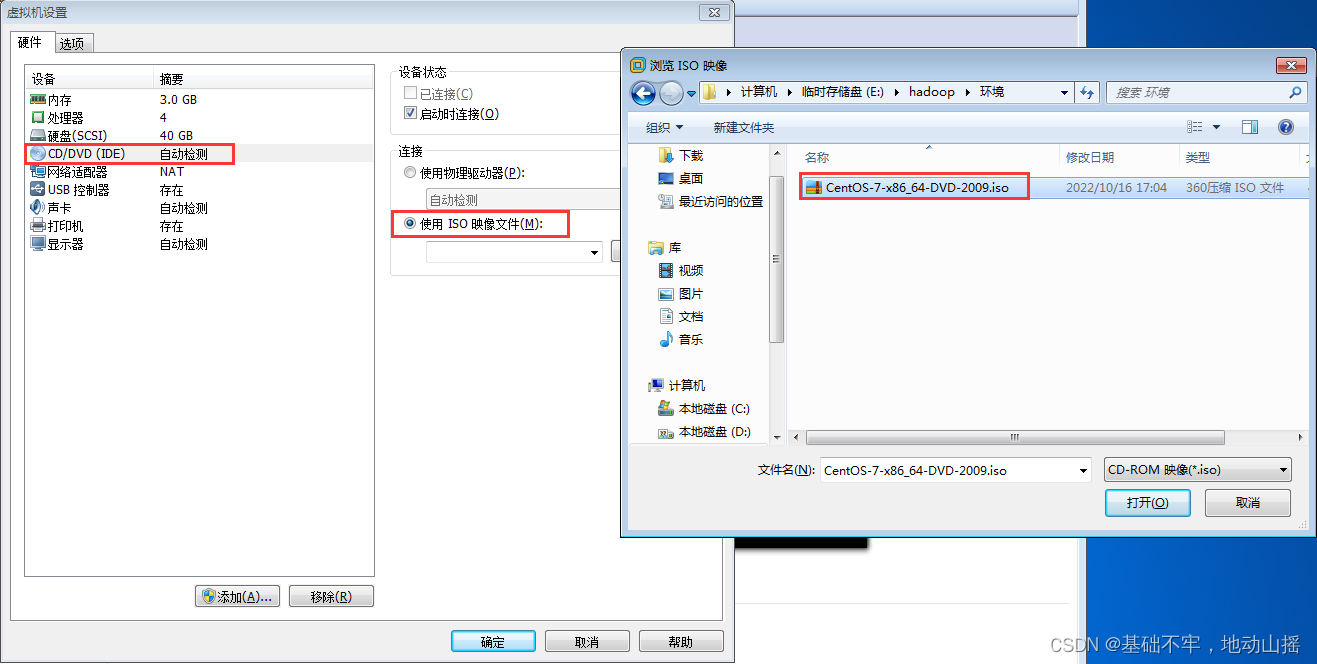The image size is (1317, 664).
Task: Click the 添加(A)... button
Action: tap(237, 597)
